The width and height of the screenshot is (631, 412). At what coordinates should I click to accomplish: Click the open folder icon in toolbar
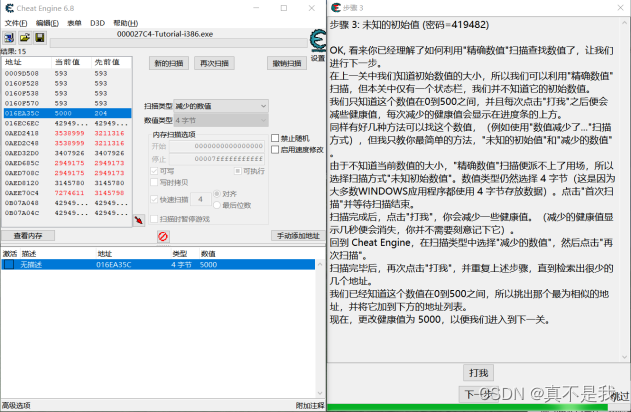tap(25, 38)
